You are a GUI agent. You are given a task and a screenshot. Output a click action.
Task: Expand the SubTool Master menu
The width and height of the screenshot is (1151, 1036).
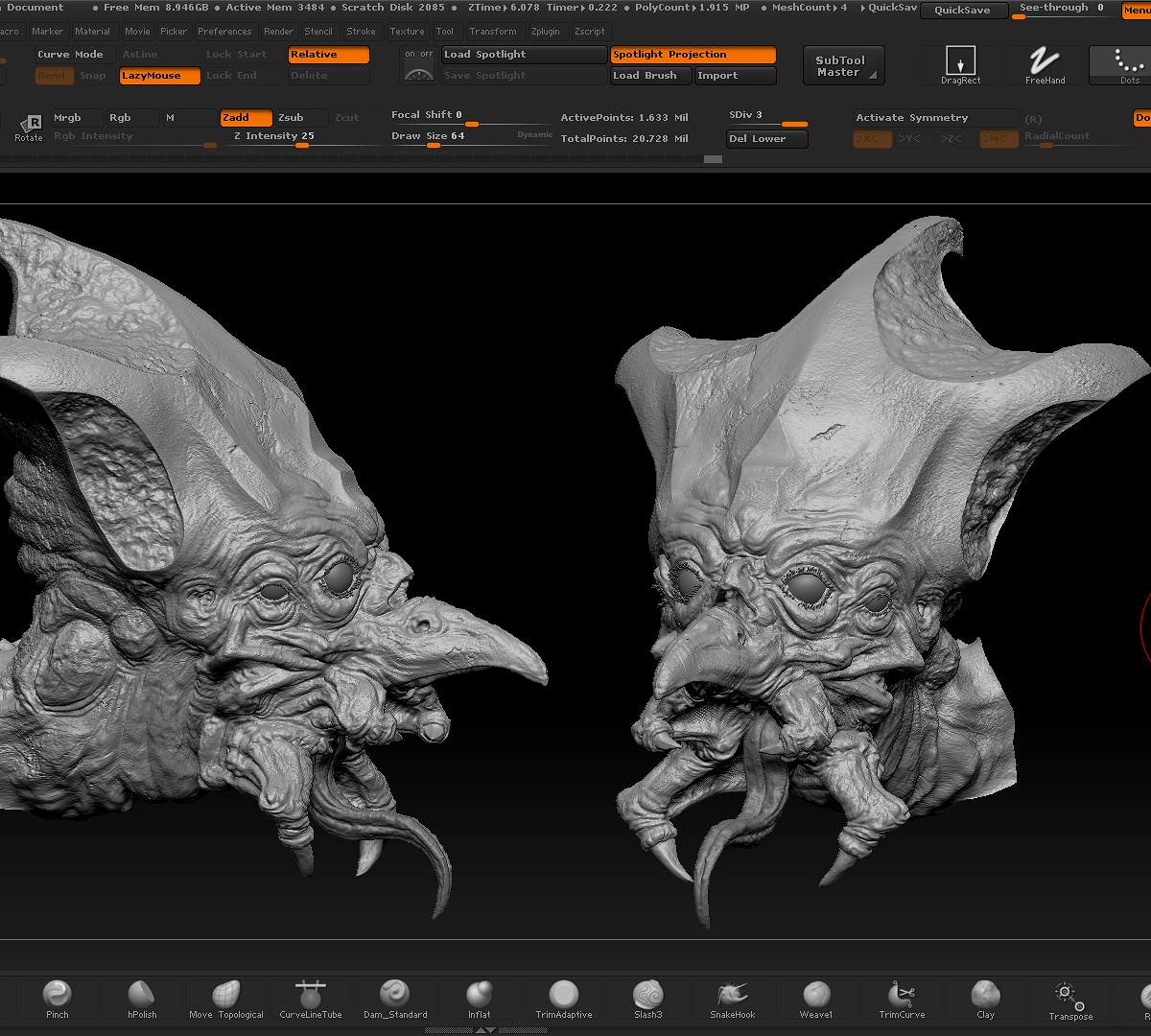click(843, 66)
